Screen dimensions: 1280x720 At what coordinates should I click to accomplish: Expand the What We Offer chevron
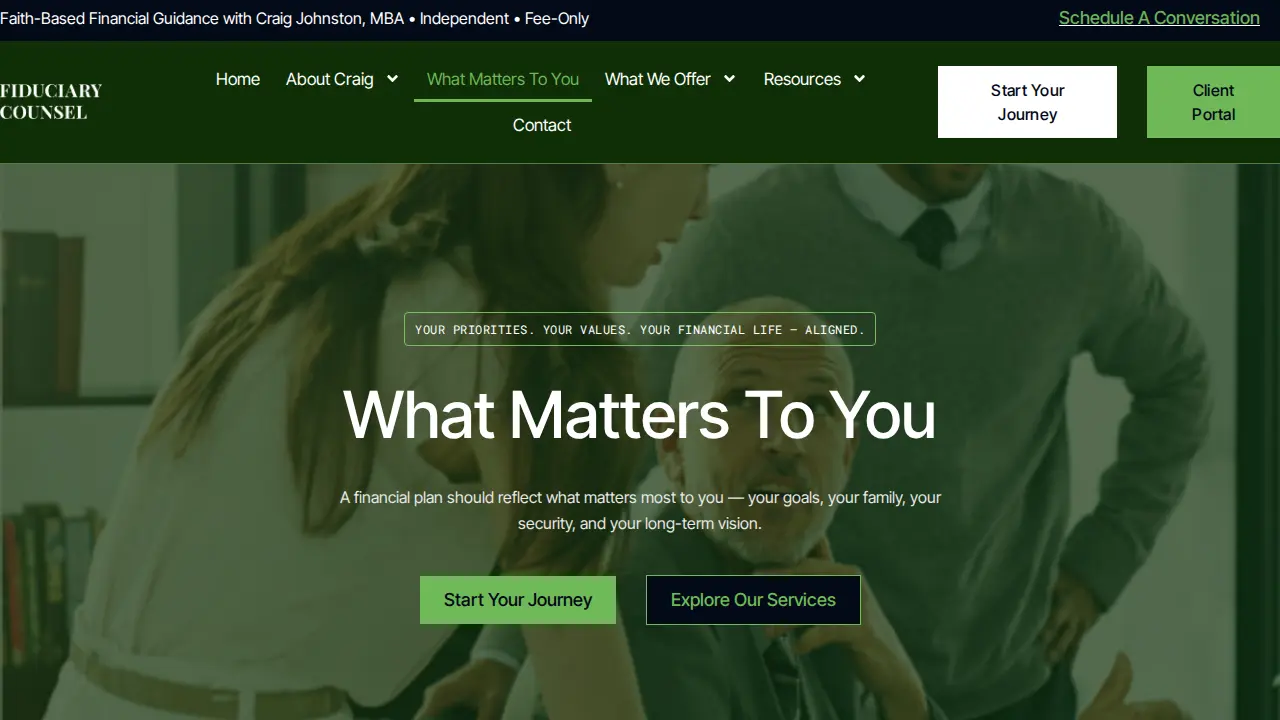730,79
